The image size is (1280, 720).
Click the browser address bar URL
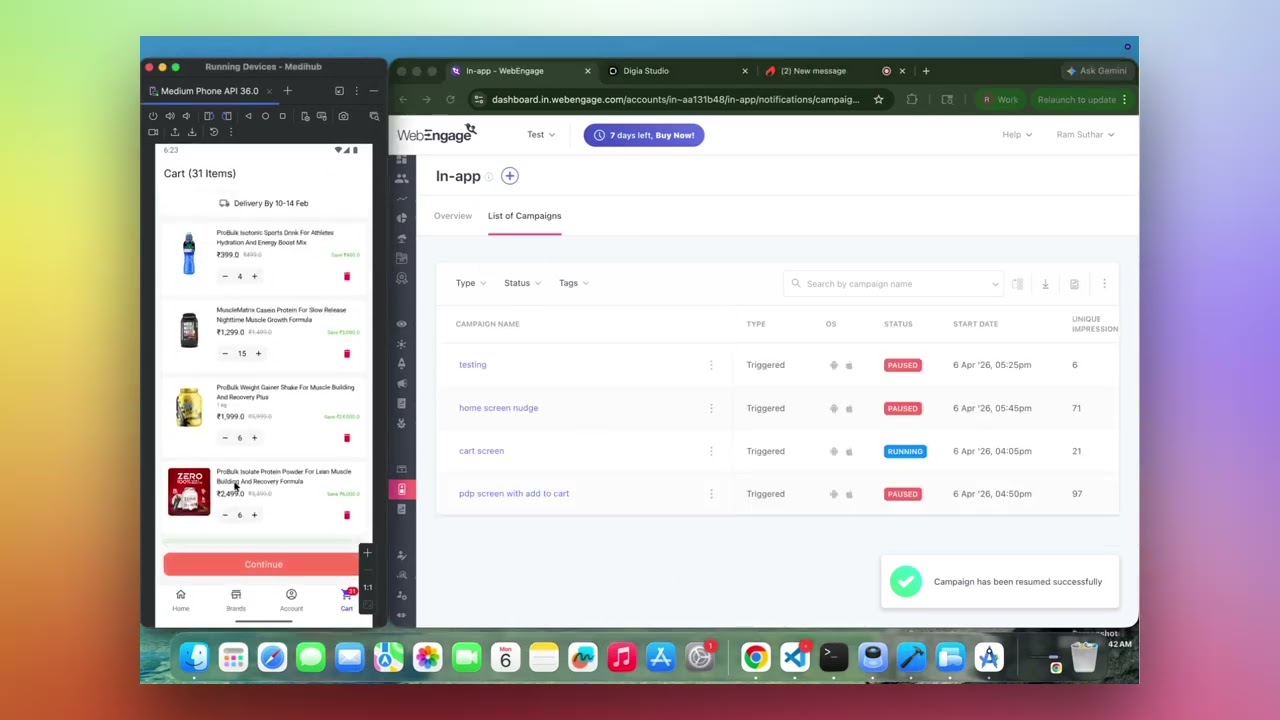click(x=675, y=99)
